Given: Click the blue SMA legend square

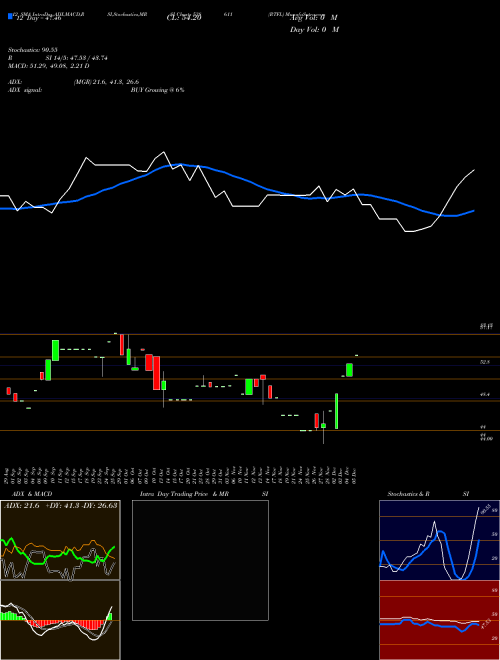Looking at the screenshot, I should pos(11,16).
